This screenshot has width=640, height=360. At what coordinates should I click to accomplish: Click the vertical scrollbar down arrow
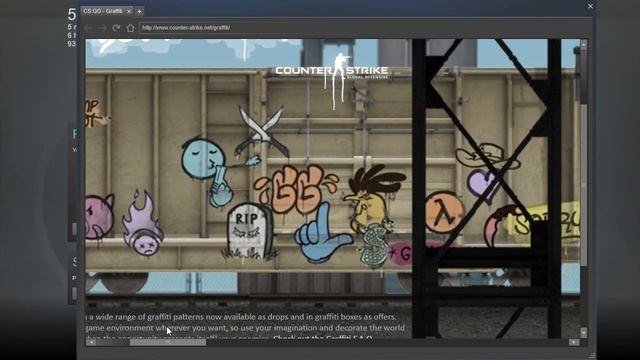point(584,332)
